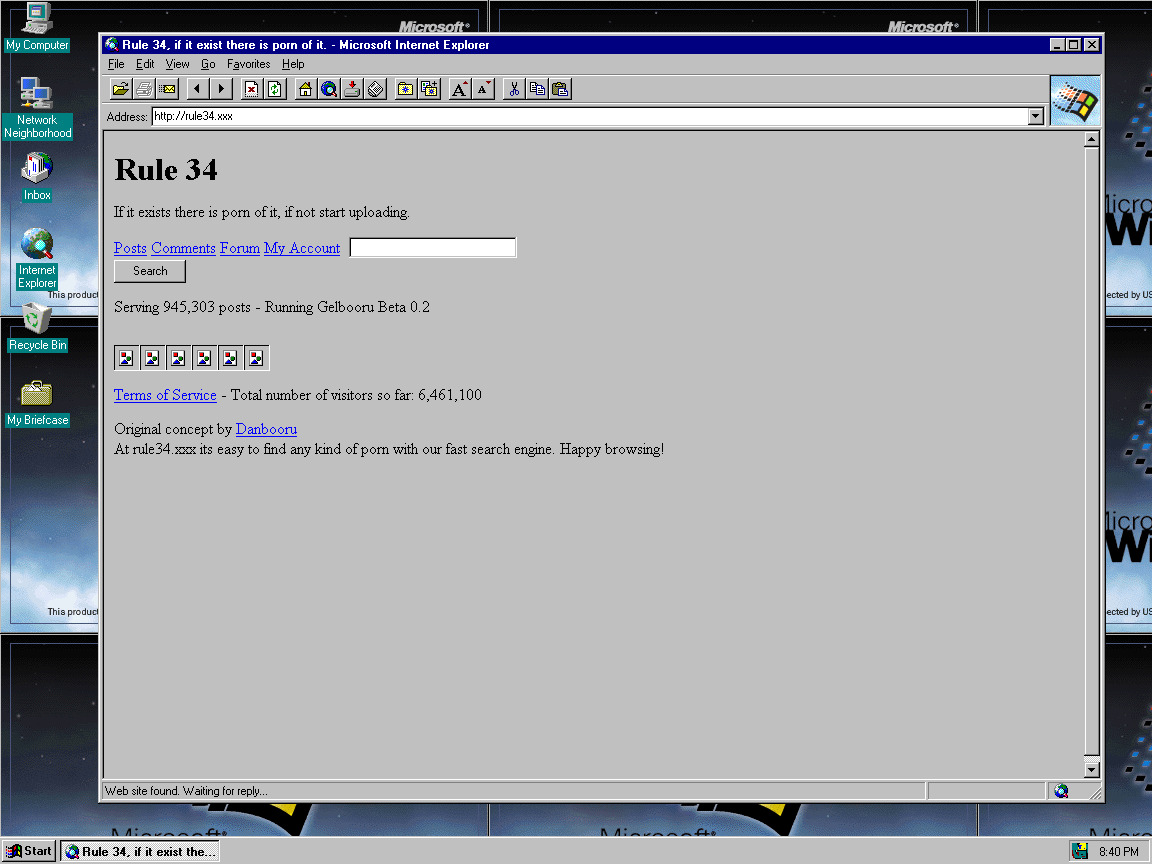
Task: Click the Use larger font icon
Action: tap(459, 90)
